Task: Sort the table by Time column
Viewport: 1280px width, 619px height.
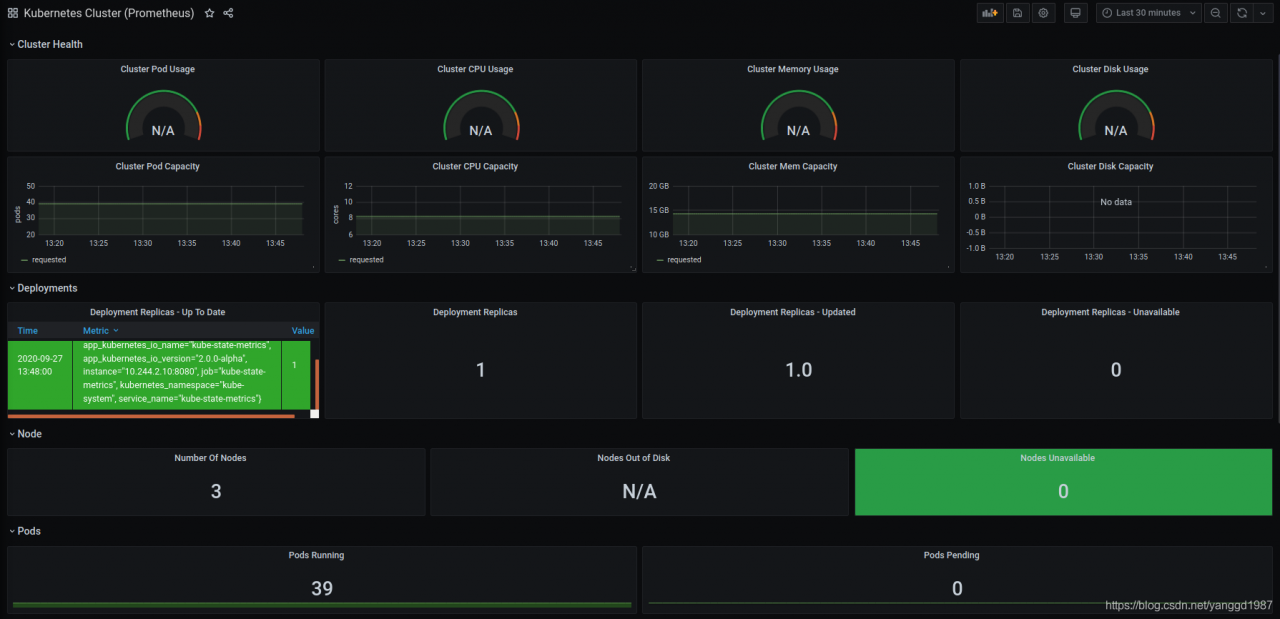Action: [x=28, y=330]
